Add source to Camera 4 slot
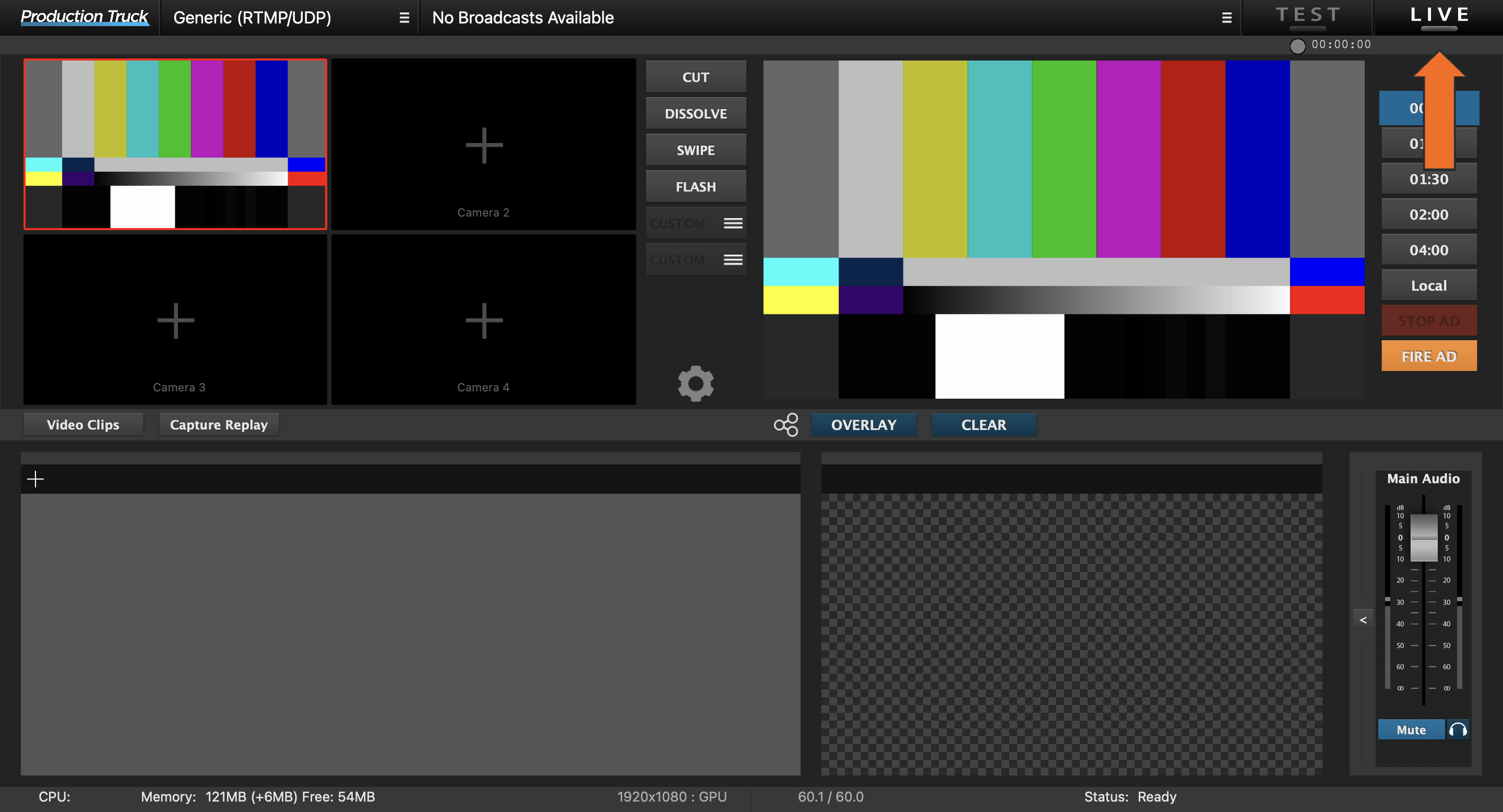This screenshot has width=1503, height=812. pyautogui.click(x=484, y=320)
